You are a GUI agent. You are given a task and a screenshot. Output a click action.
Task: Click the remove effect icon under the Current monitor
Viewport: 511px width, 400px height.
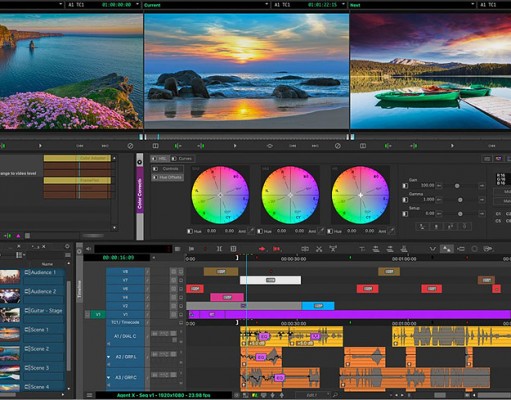(x=338, y=146)
